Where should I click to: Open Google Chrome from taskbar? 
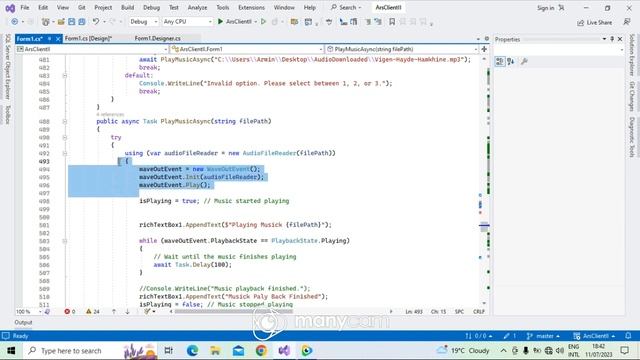[x=261, y=351]
